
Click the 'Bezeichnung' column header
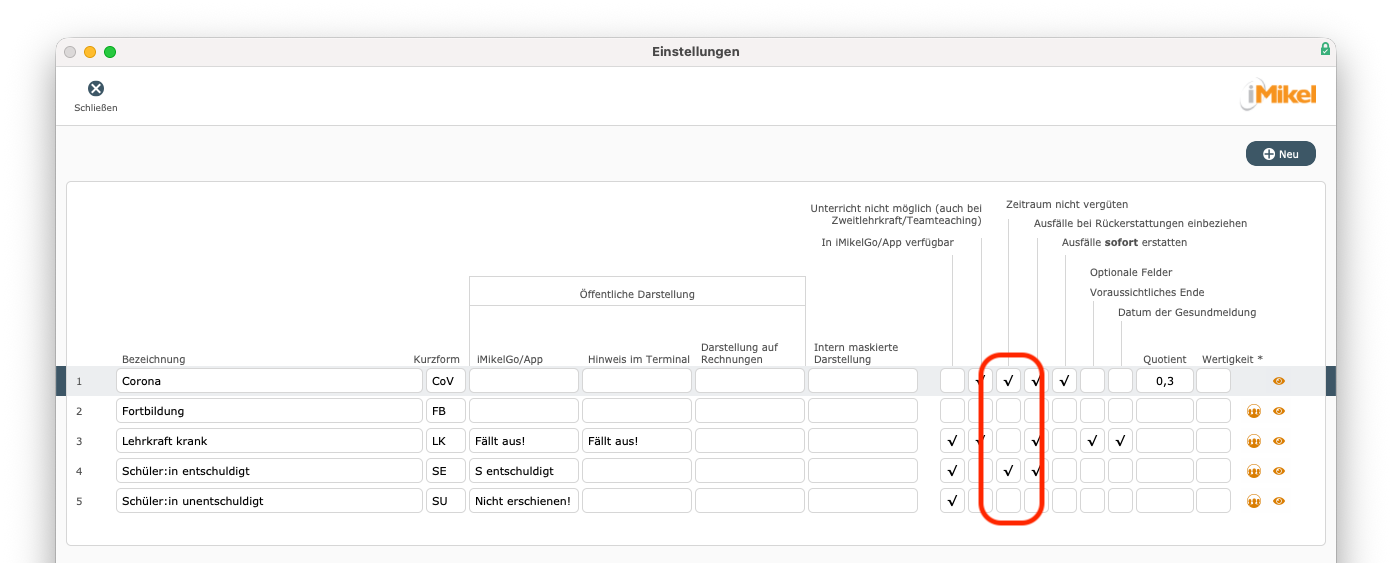pyautogui.click(x=154, y=359)
